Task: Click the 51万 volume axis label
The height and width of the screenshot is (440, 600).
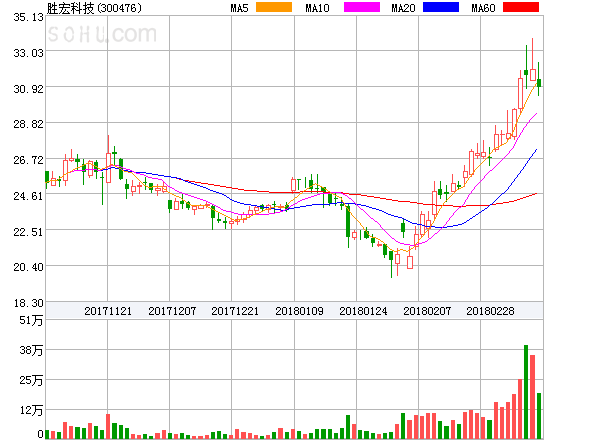Action: pyautogui.click(x=31, y=320)
